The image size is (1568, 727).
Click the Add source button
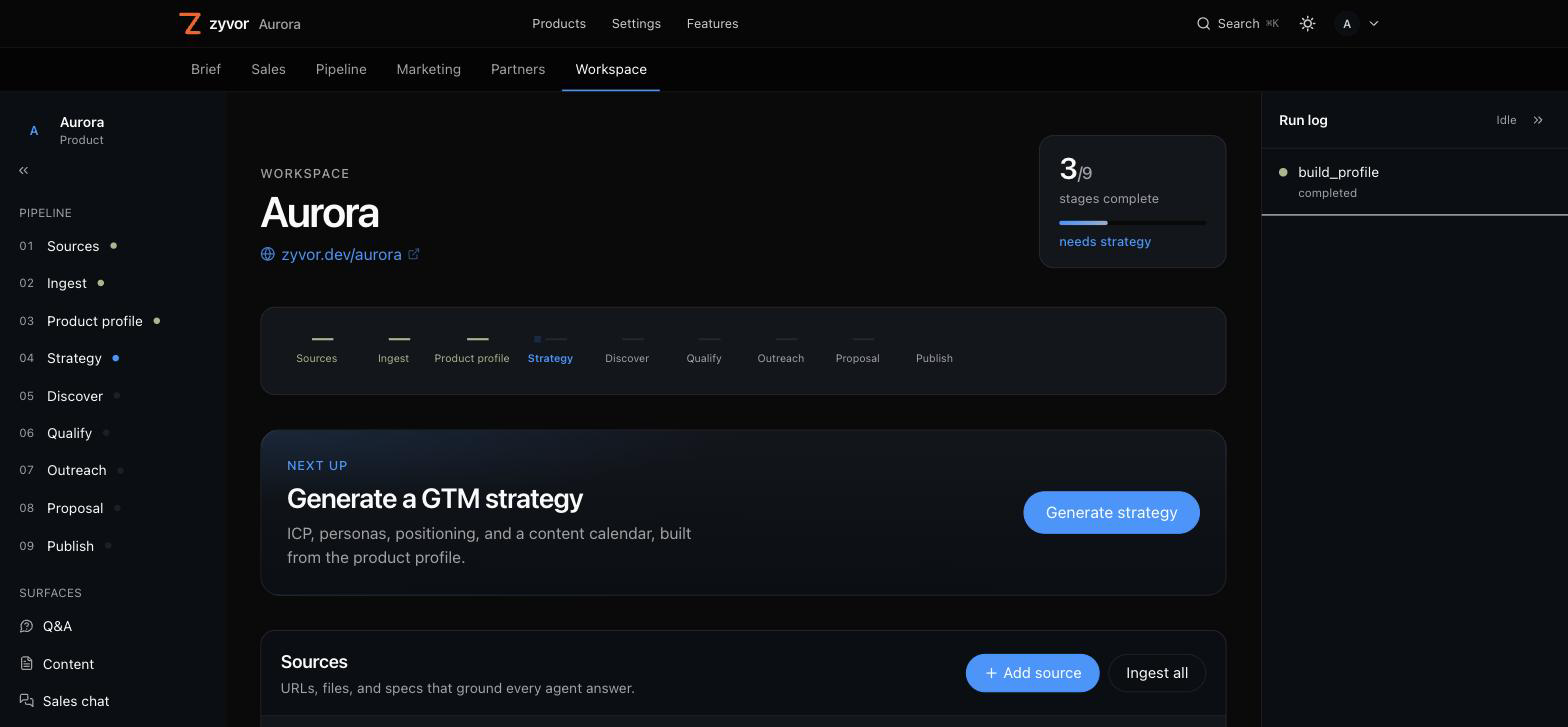(1032, 673)
